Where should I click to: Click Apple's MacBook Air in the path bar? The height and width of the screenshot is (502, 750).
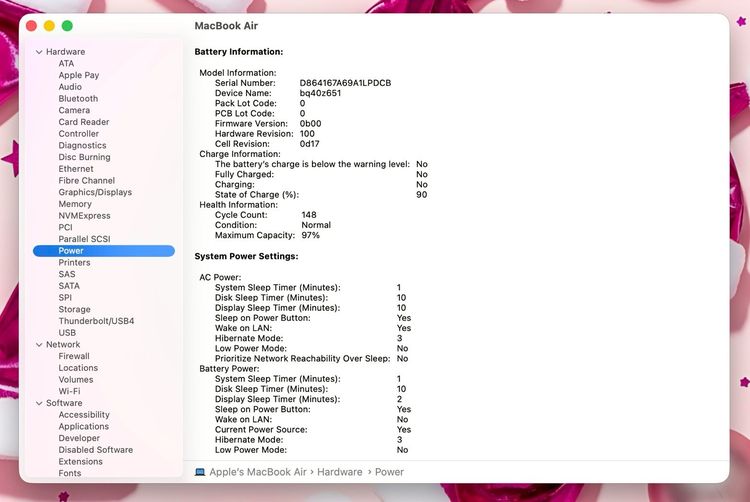(x=258, y=472)
